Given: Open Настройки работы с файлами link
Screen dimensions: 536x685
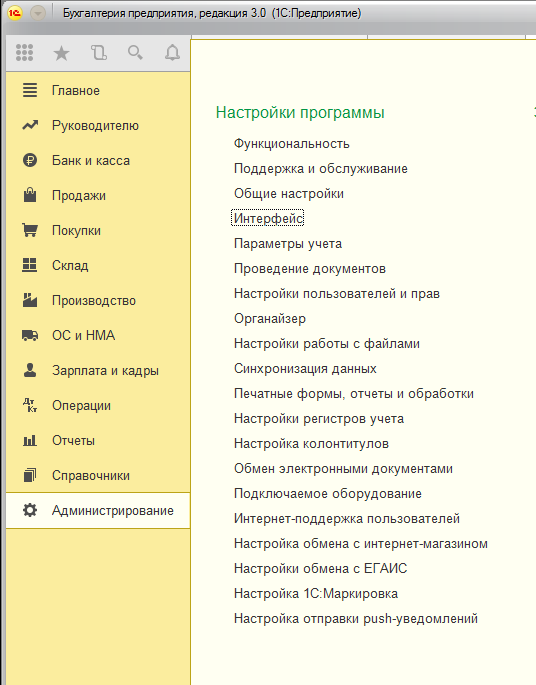Looking at the screenshot, I should (327, 343).
